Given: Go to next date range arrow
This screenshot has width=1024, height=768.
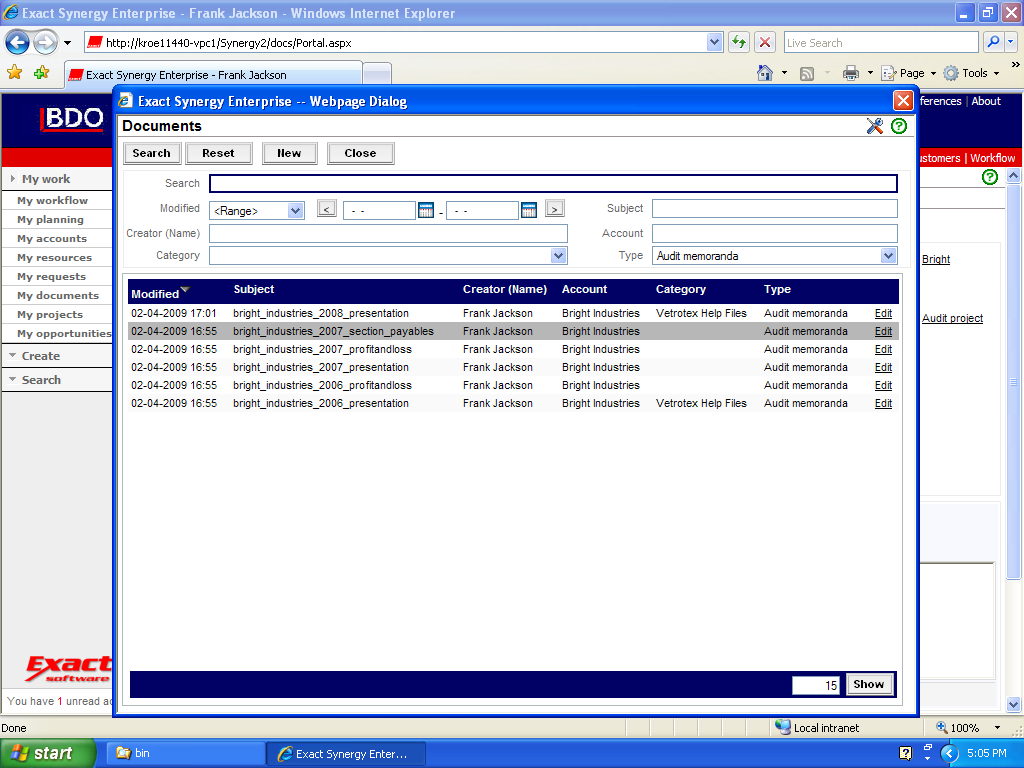Looking at the screenshot, I should coord(554,209).
